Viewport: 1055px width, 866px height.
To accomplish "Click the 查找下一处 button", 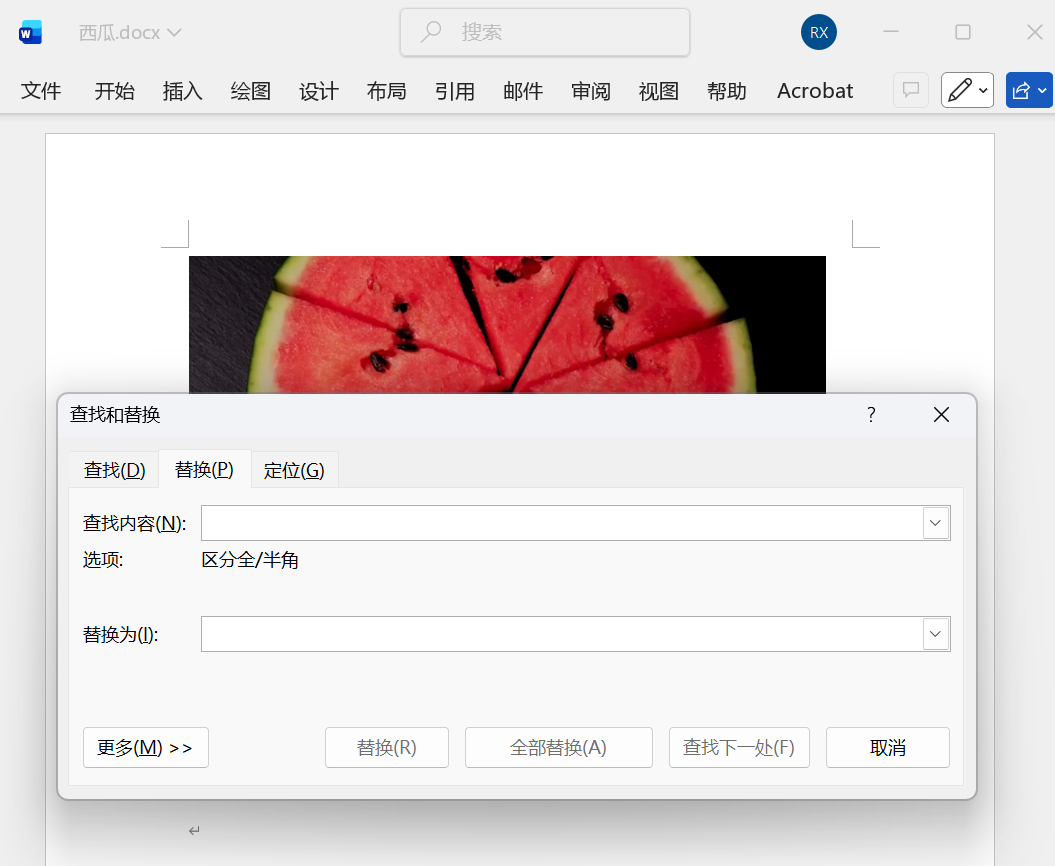I will coord(739,747).
